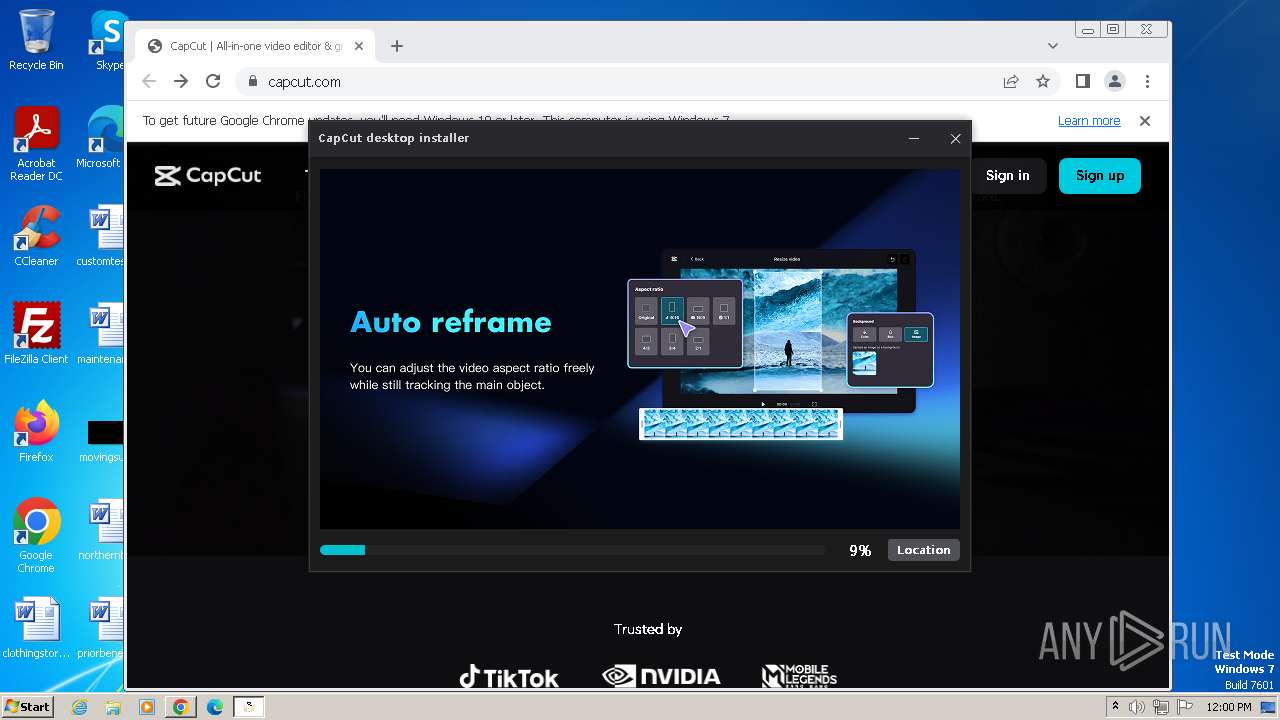Show hidden system tray icons
This screenshot has width=1280, height=720.
pos(1115,707)
